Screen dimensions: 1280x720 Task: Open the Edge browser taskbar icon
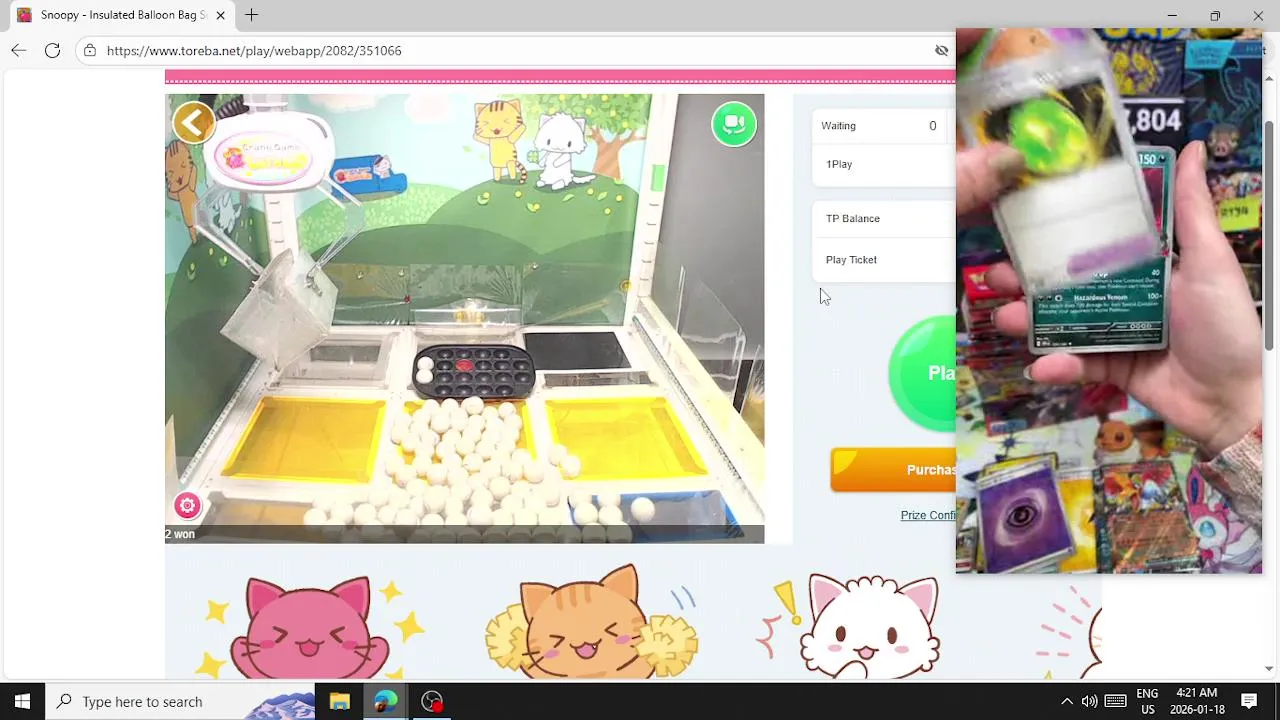386,701
